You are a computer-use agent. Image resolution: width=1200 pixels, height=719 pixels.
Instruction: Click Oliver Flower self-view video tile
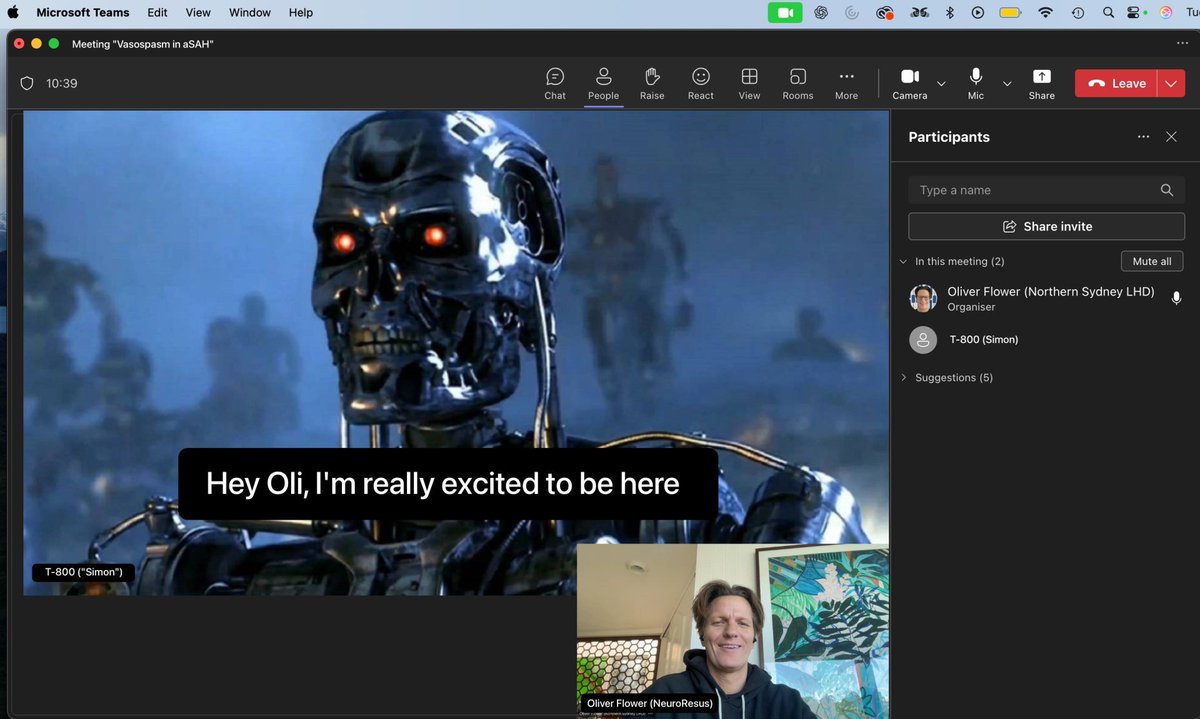tap(733, 630)
